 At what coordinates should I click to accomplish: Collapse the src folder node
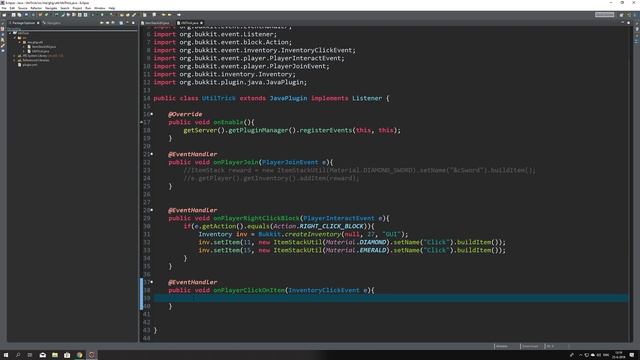15,38
